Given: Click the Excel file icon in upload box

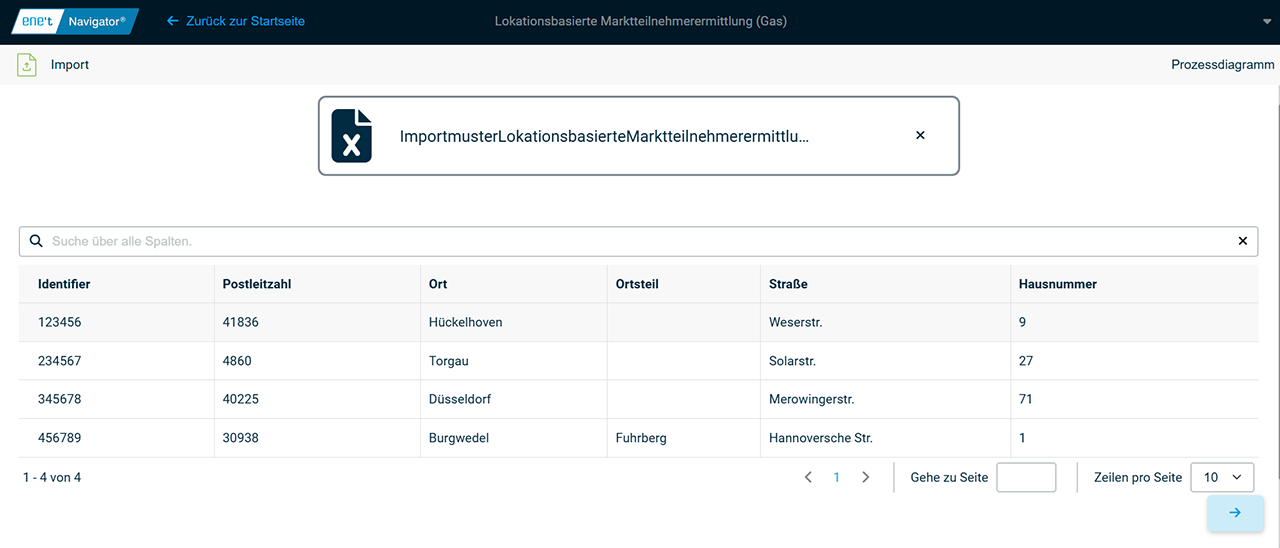Looking at the screenshot, I should [x=351, y=136].
